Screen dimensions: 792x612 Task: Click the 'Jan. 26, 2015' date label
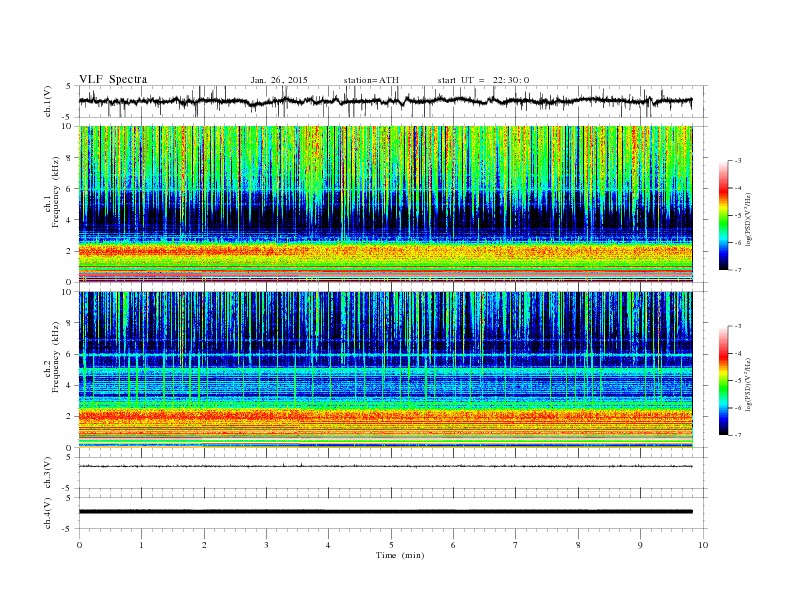[x=279, y=80]
